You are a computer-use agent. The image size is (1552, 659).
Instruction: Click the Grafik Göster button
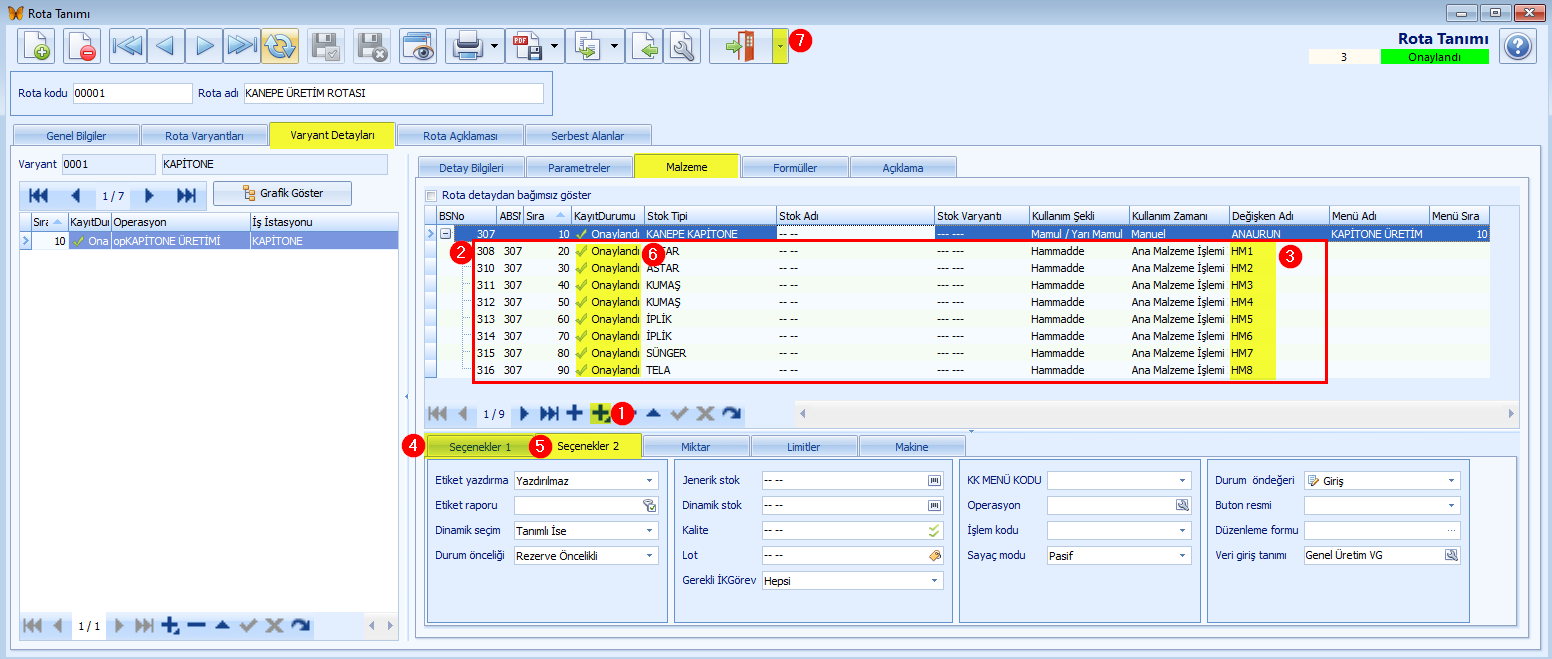coord(283,193)
